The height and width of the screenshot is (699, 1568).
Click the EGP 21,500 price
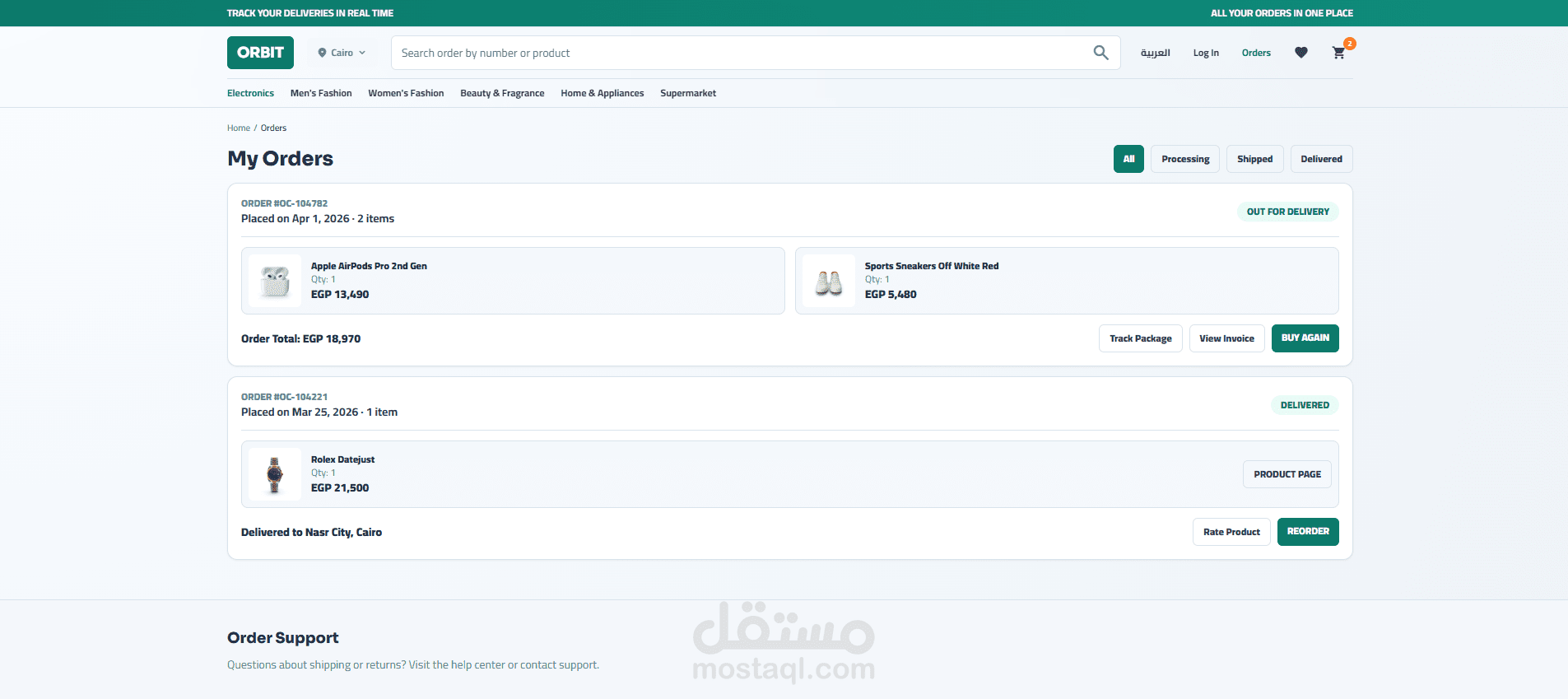click(340, 487)
